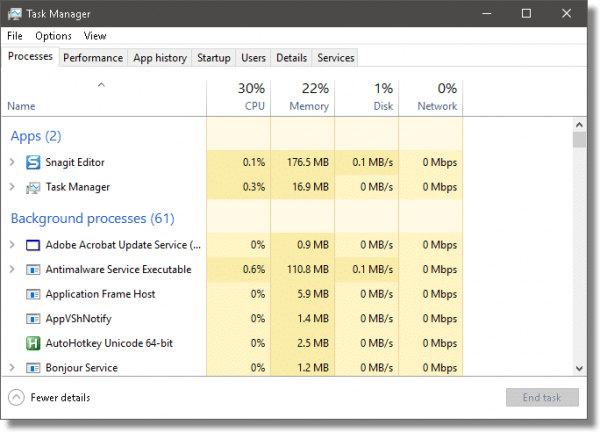This screenshot has height=432, width=600.
Task: Click the 0.3% CPU value
Action: [254, 187]
